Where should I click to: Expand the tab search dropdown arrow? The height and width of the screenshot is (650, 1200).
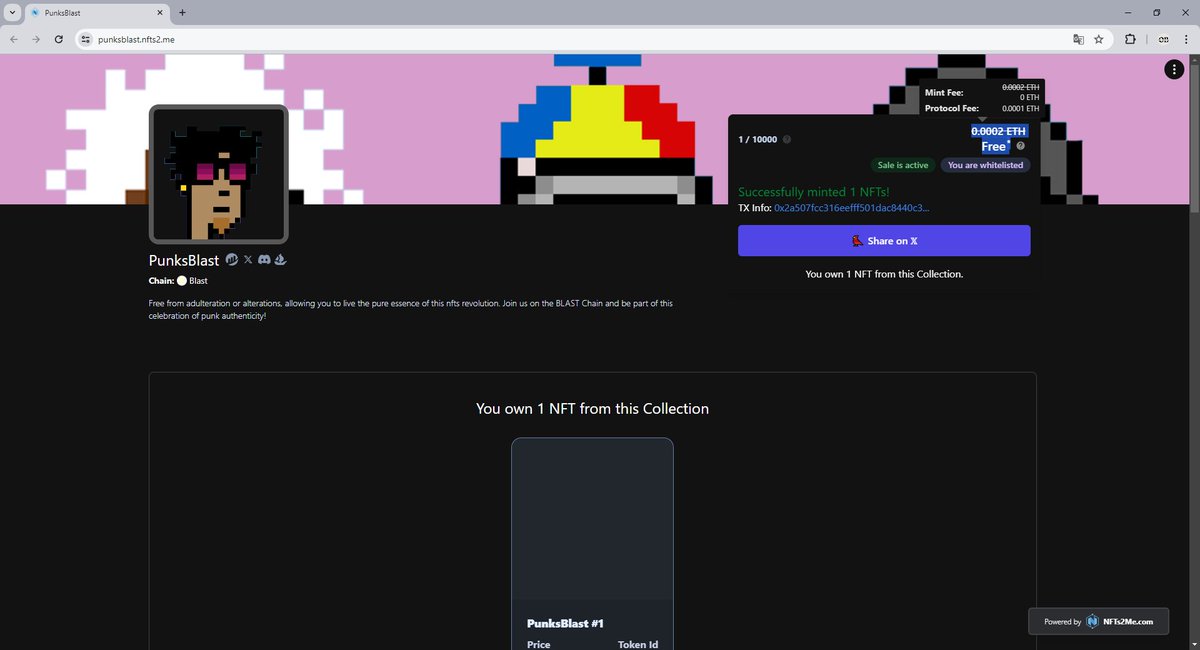click(x=10, y=12)
